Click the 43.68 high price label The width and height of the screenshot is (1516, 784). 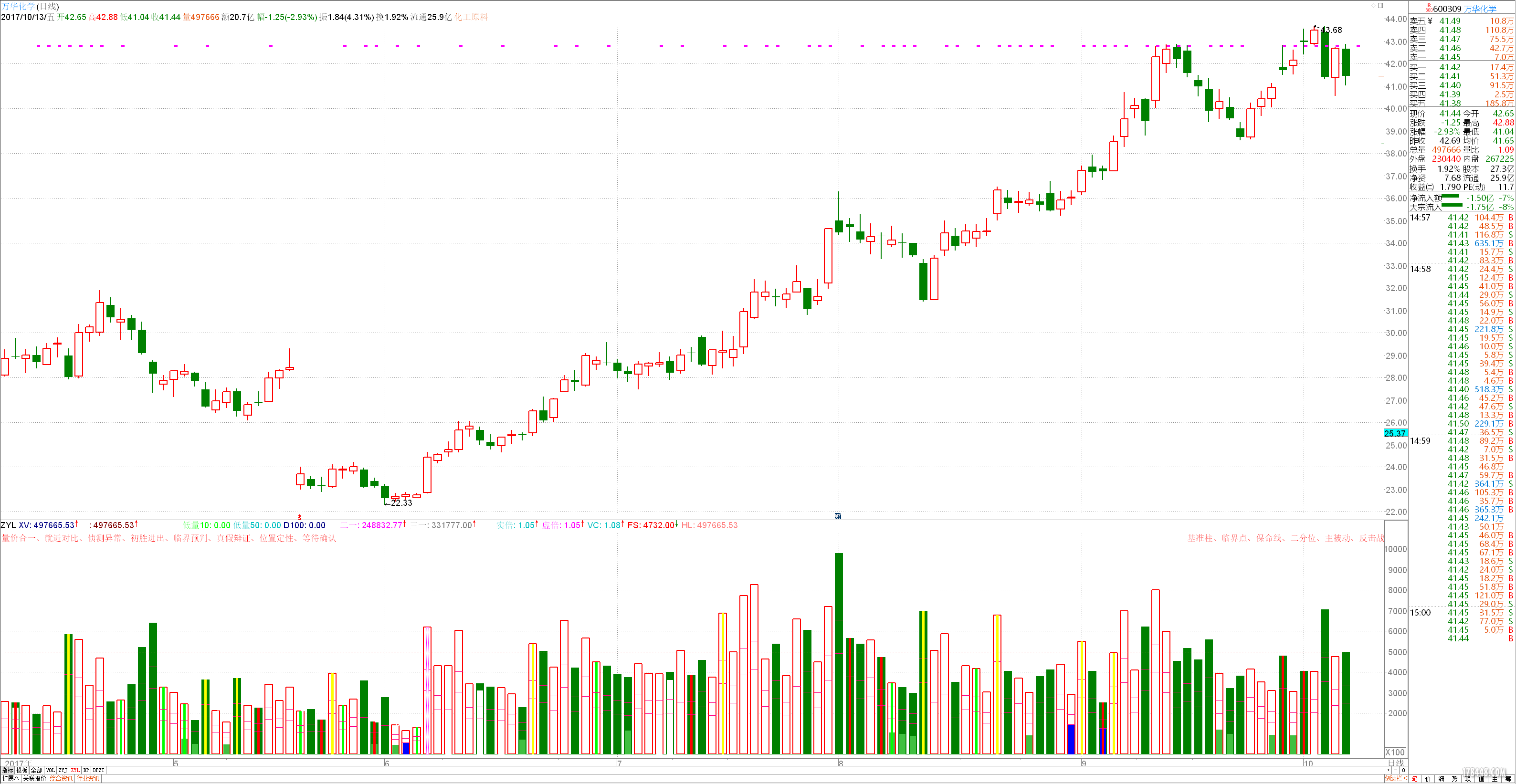[x=1331, y=30]
